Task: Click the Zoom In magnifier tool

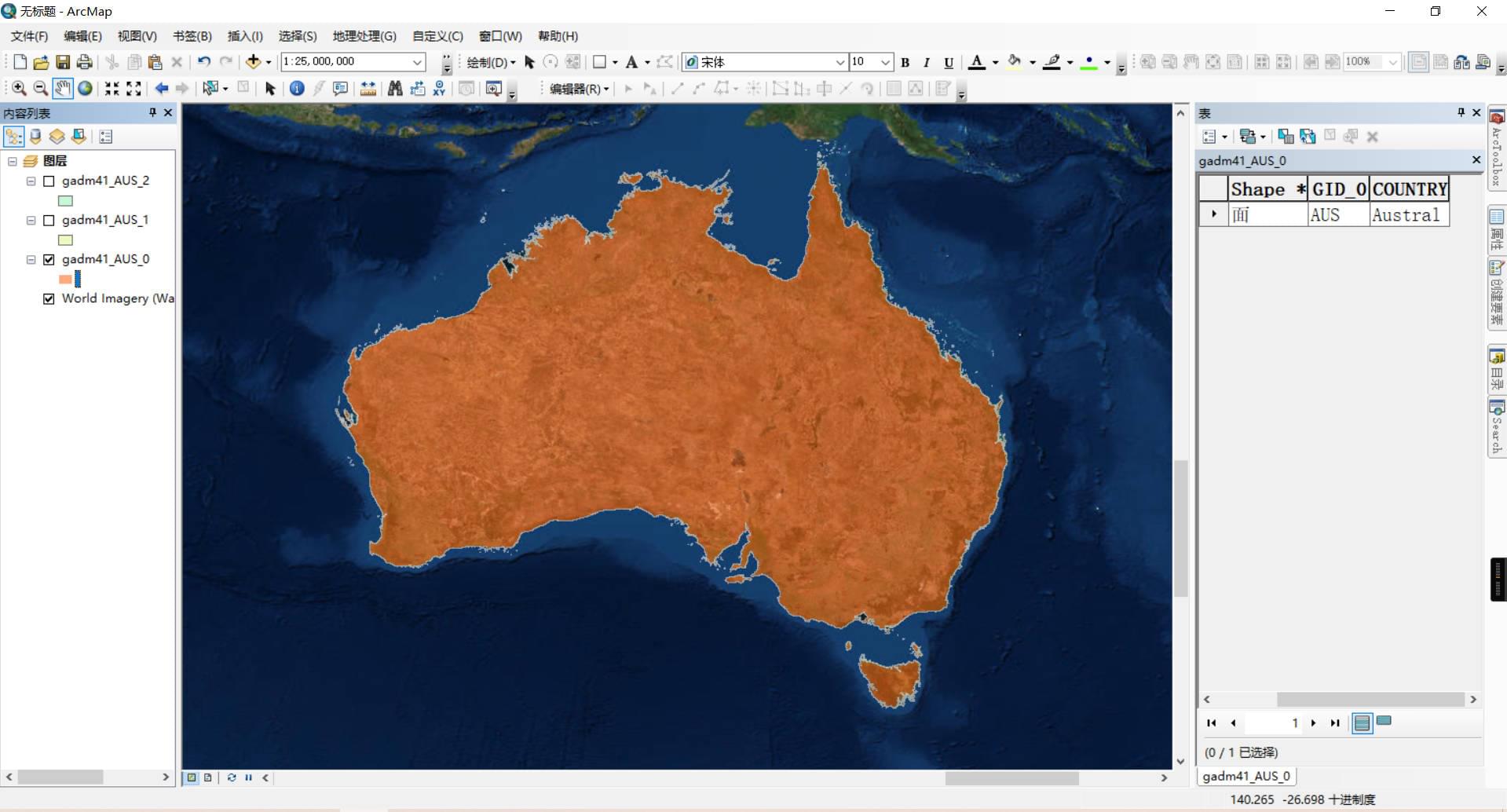Action: point(19,89)
